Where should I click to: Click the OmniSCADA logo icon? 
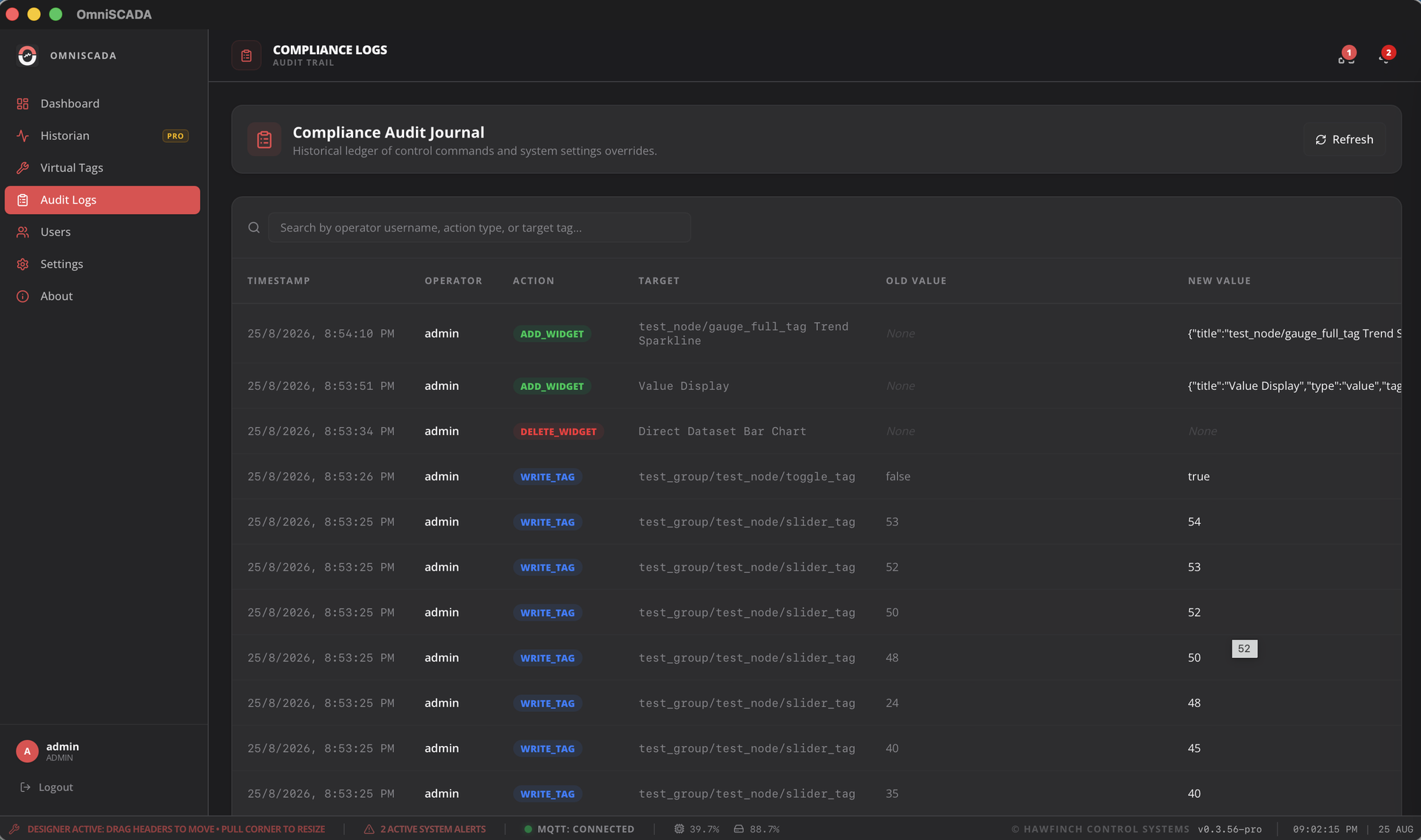coord(27,56)
